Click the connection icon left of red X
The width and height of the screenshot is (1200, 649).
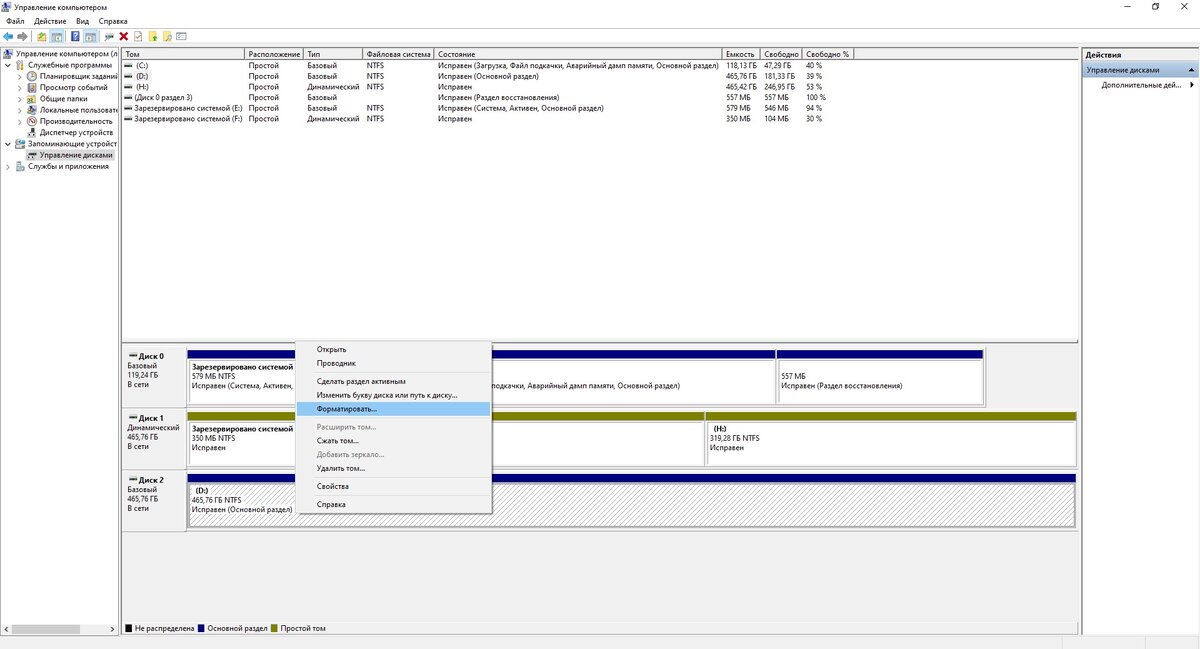click(109, 36)
